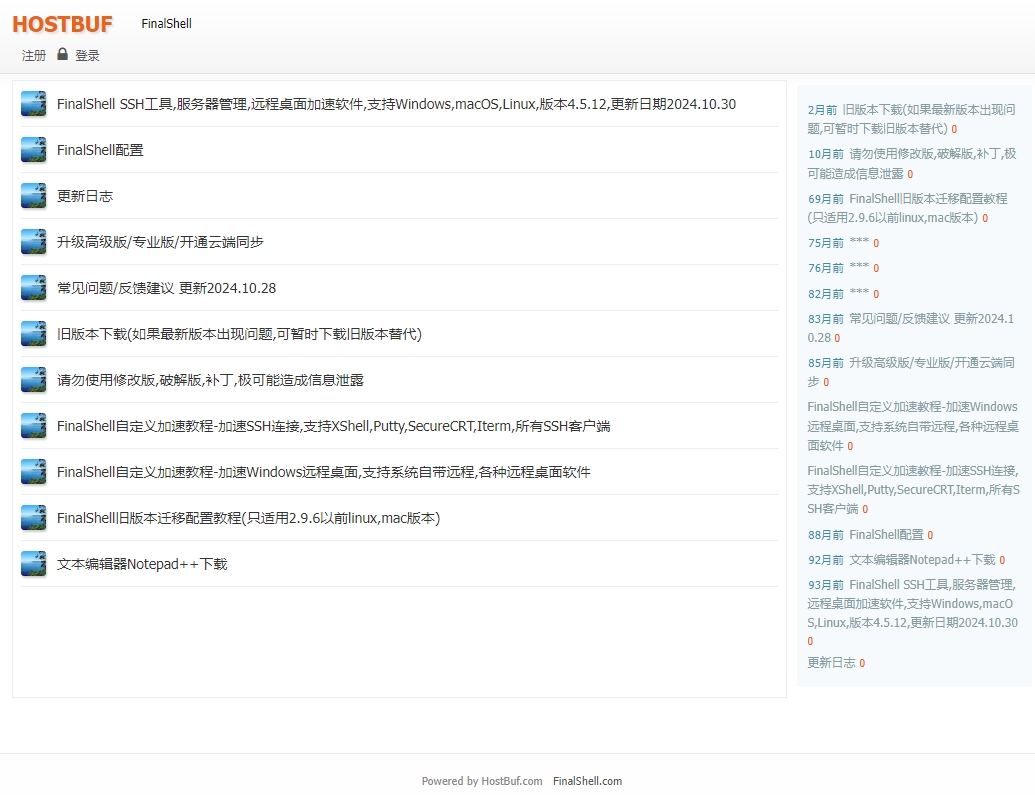Open 常见问题/反馈建议 更新2024.10.28 in main list
The height and width of the screenshot is (795, 1035).
click(x=166, y=288)
